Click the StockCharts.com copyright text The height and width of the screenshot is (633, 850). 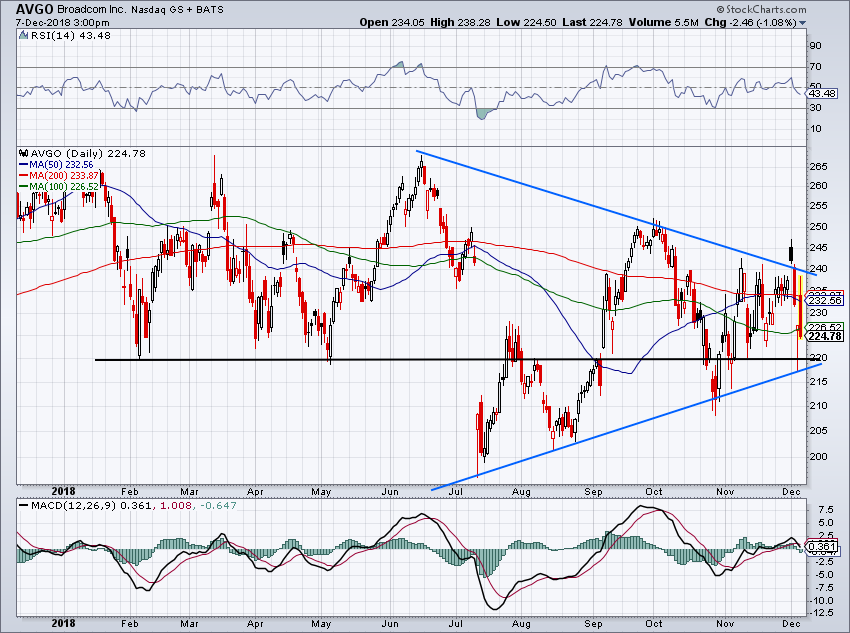tap(761, 9)
